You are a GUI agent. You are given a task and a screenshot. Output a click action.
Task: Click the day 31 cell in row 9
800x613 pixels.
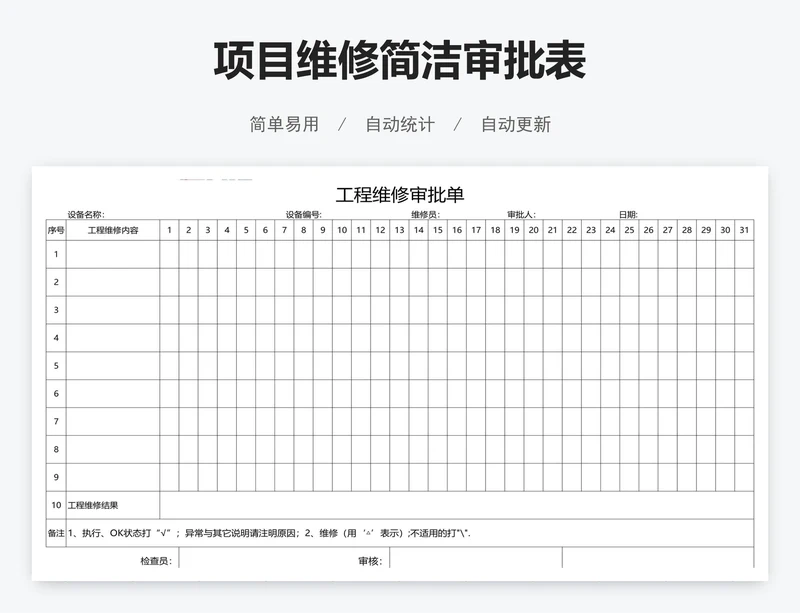coord(744,477)
